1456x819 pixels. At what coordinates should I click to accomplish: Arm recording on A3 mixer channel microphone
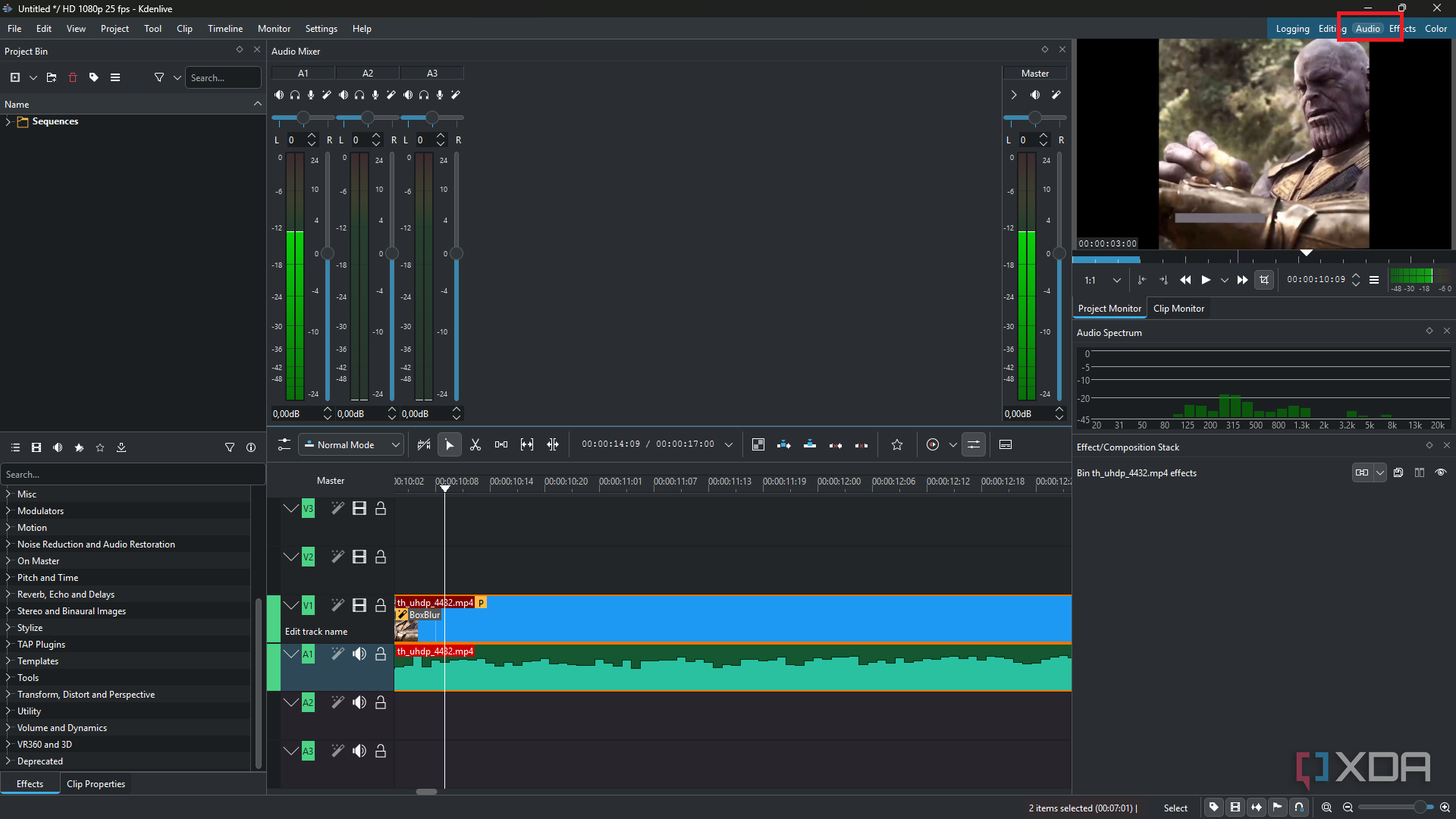coord(440,95)
